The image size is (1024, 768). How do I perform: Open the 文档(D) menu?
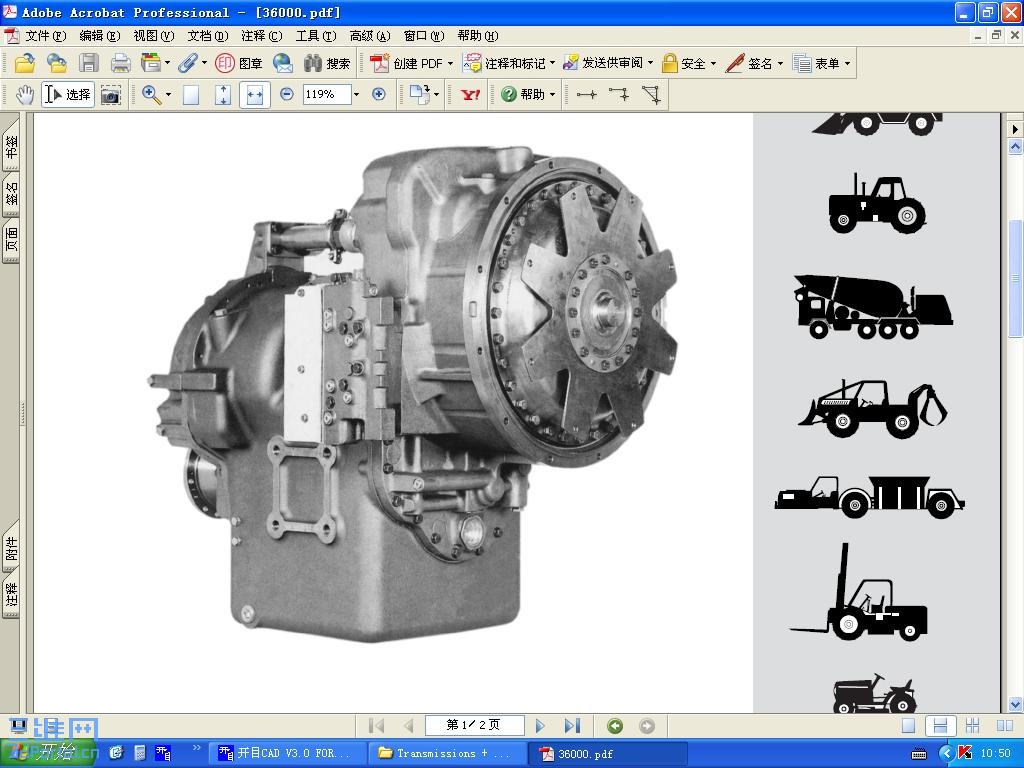(x=208, y=36)
